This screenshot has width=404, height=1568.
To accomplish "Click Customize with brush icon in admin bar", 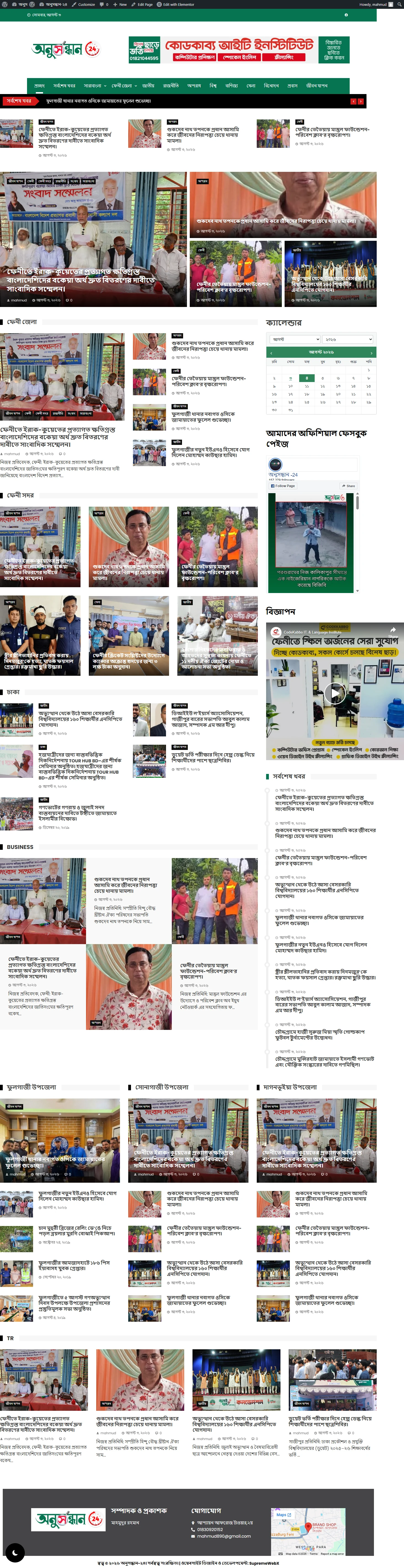I will coord(83,4).
